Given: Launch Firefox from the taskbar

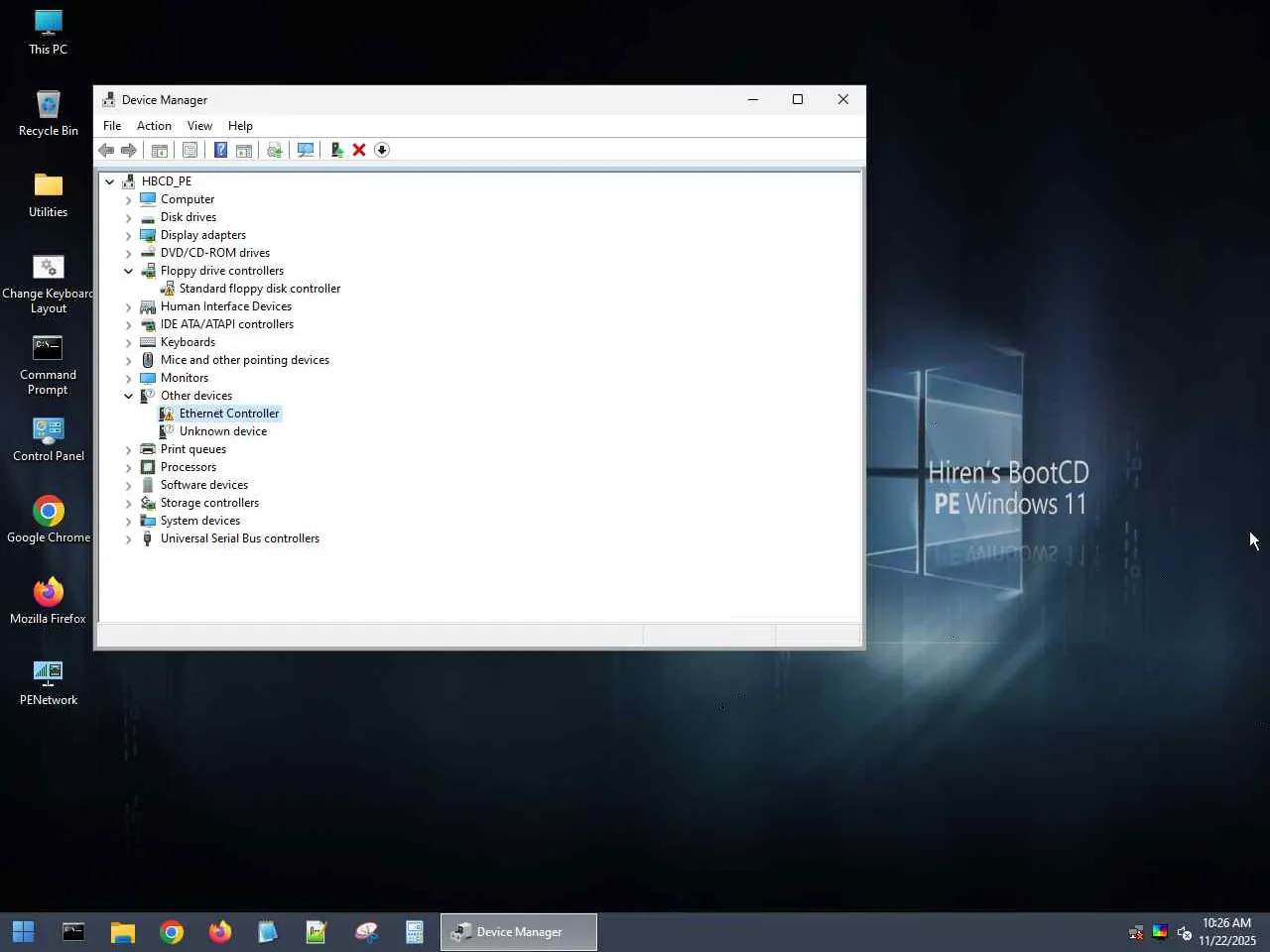Looking at the screenshot, I should [x=220, y=932].
